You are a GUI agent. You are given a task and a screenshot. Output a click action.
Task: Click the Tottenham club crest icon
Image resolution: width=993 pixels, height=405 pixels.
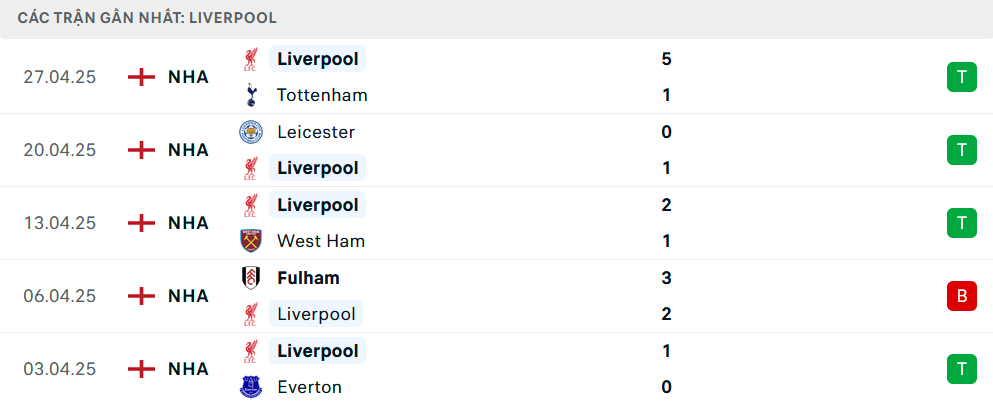point(250,95)
